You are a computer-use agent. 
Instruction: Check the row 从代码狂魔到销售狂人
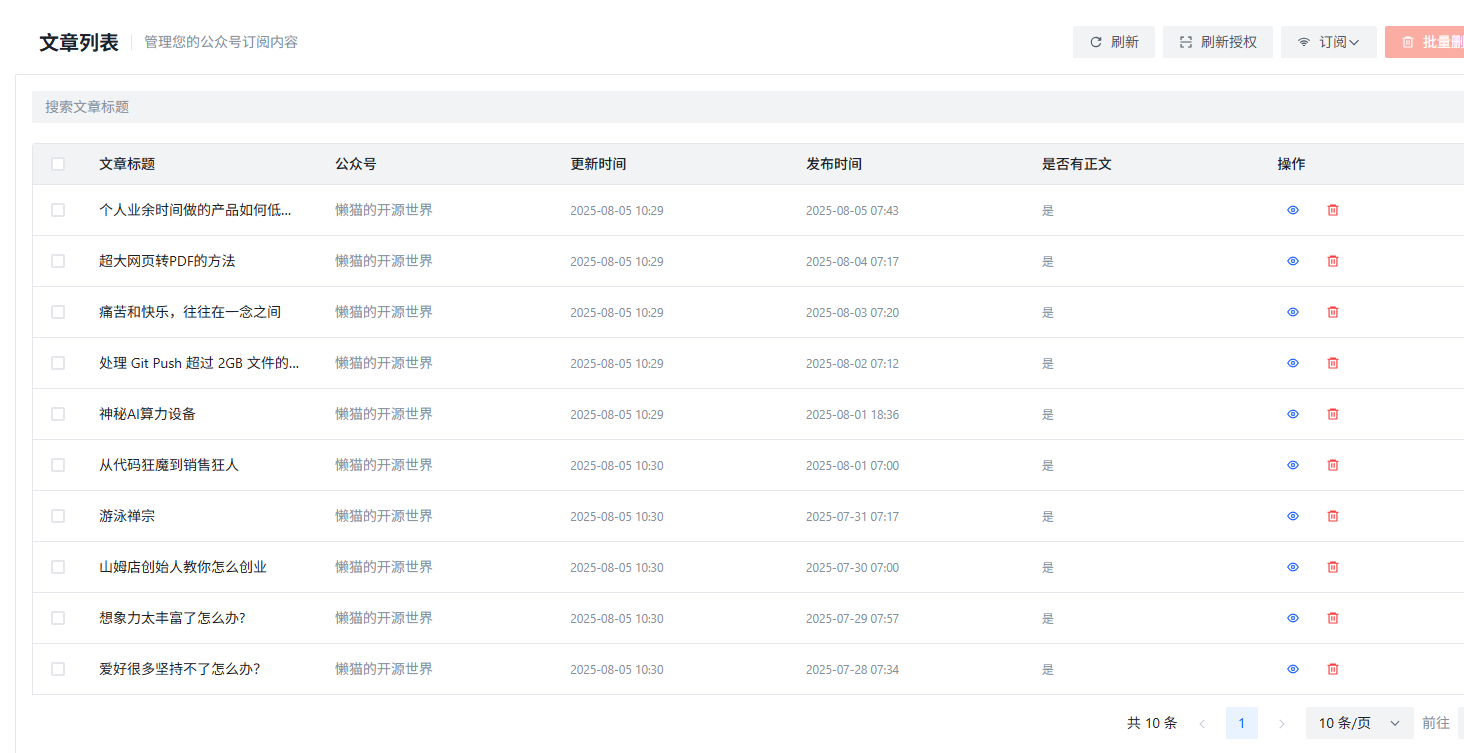coord(58,465)
